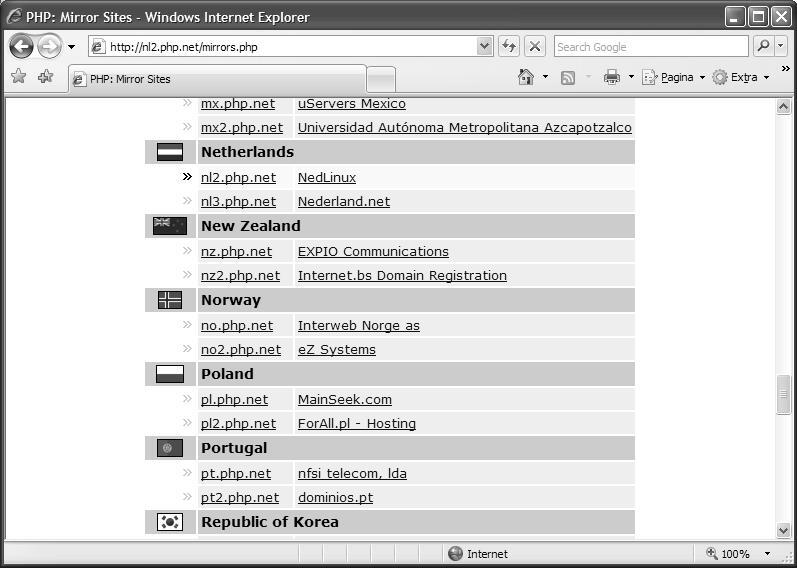Open uServers Mexico link
797x568 pixels.
352,104
